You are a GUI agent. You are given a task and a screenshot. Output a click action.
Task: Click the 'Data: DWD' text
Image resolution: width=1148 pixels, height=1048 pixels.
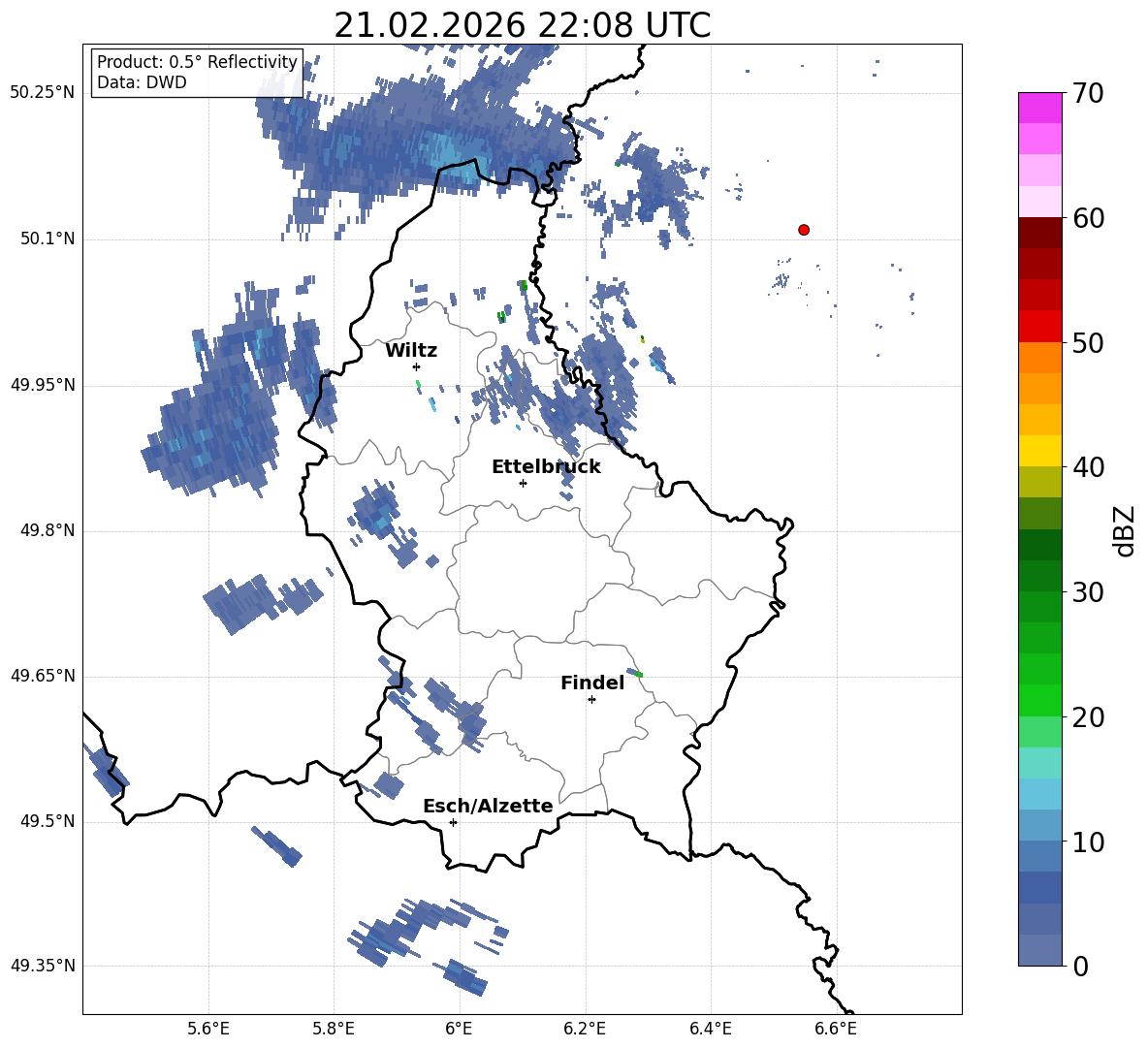(142, 82)
